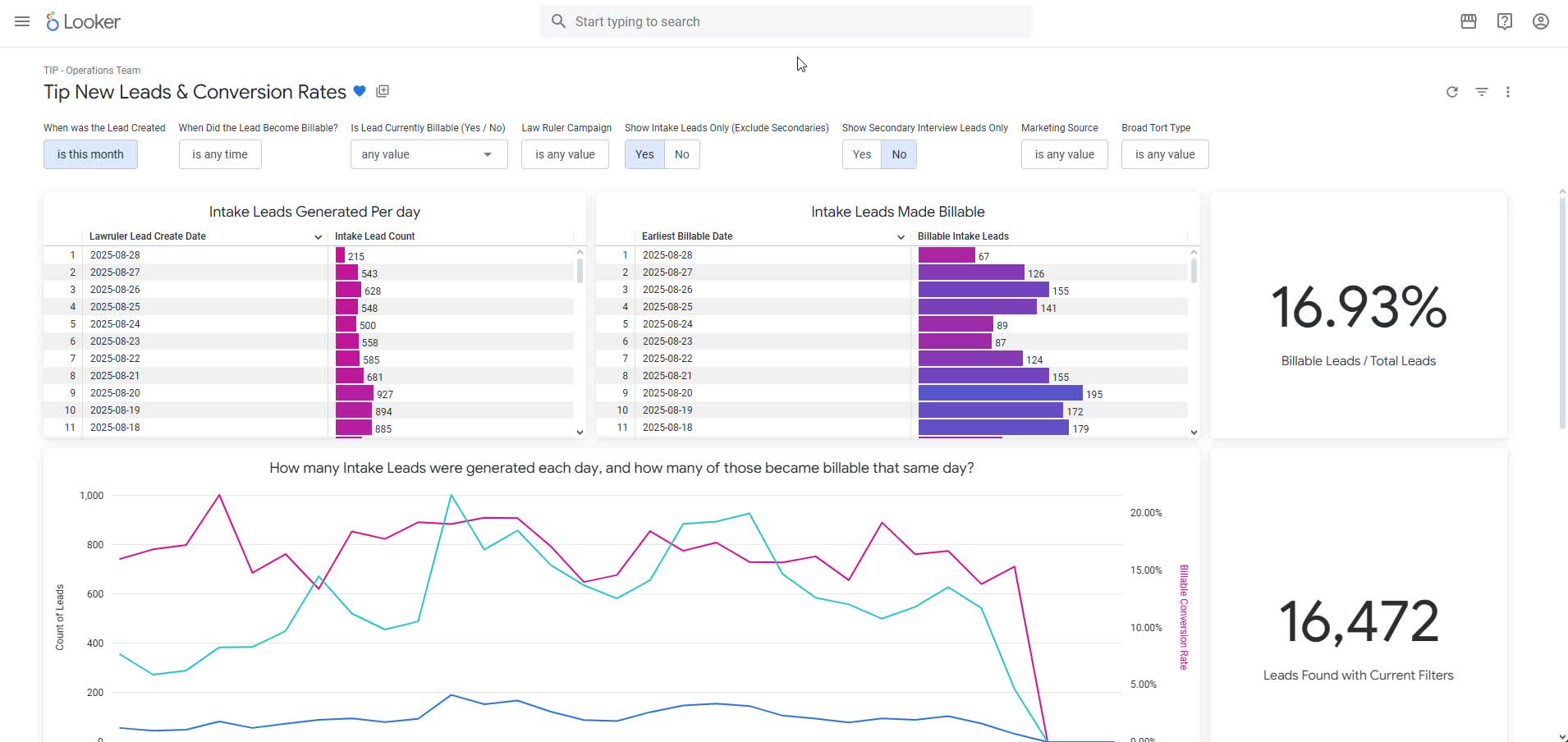Click Marketing Source 'is any value' filter

coord(1064,154)
